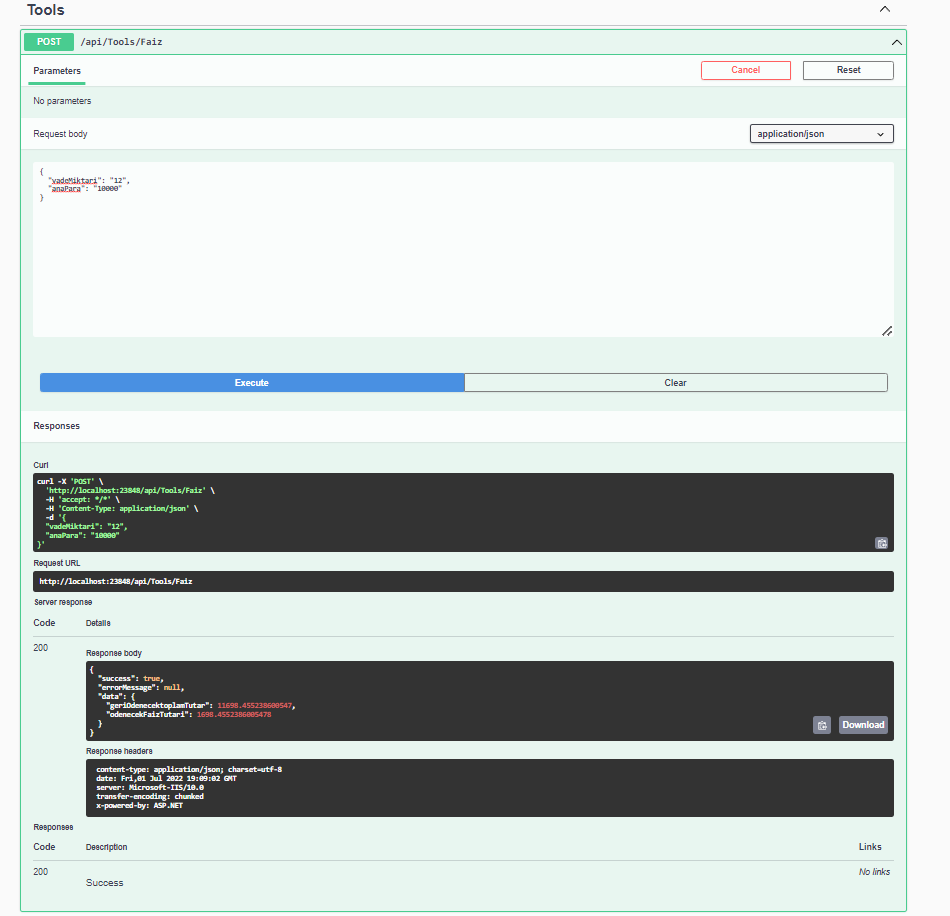The height and width of the screenshot is (916, 950).
Task: Click the Success description text
Action: (x=104, y=883)
